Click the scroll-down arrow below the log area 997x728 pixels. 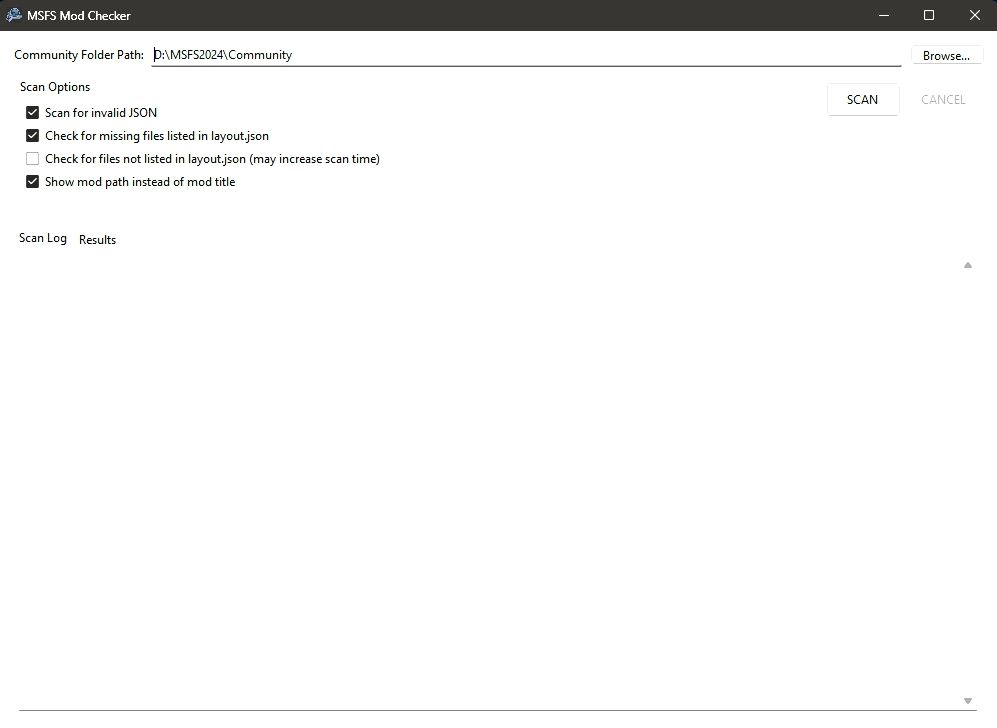[967, 700]
